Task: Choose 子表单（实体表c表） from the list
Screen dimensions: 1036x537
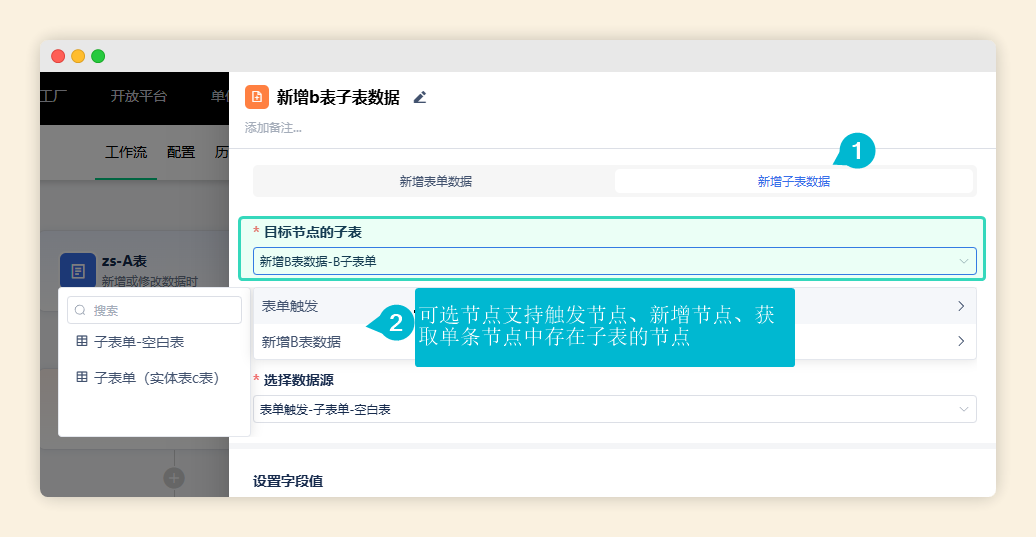Action: pos(154,378)
